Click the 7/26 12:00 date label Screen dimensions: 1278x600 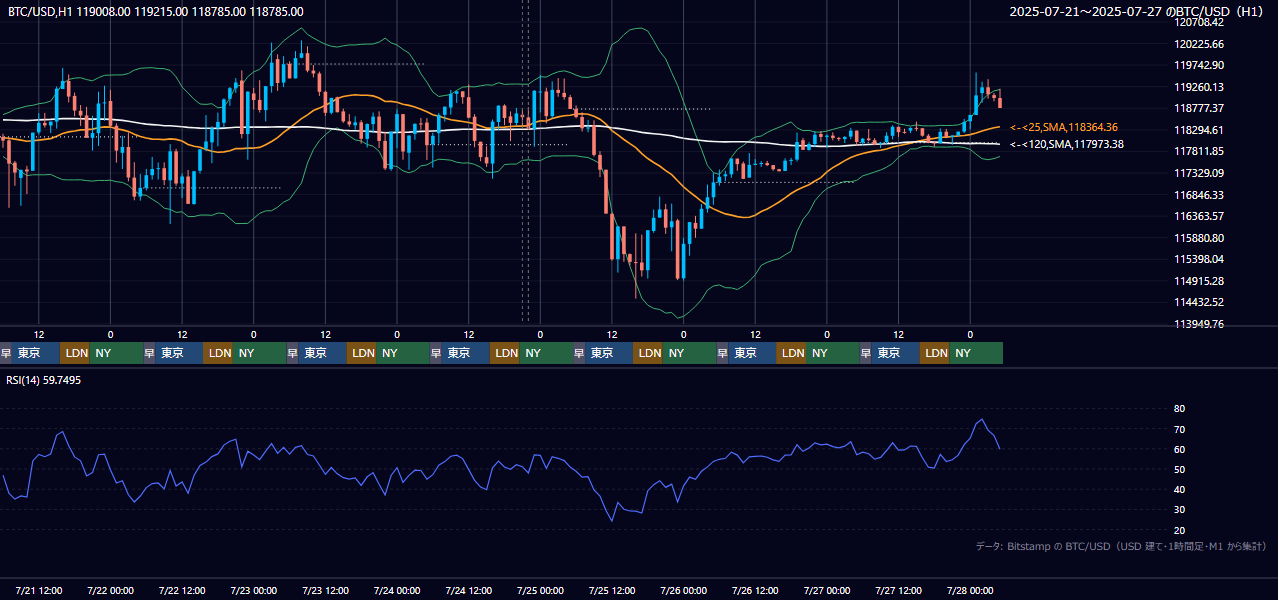756,590
